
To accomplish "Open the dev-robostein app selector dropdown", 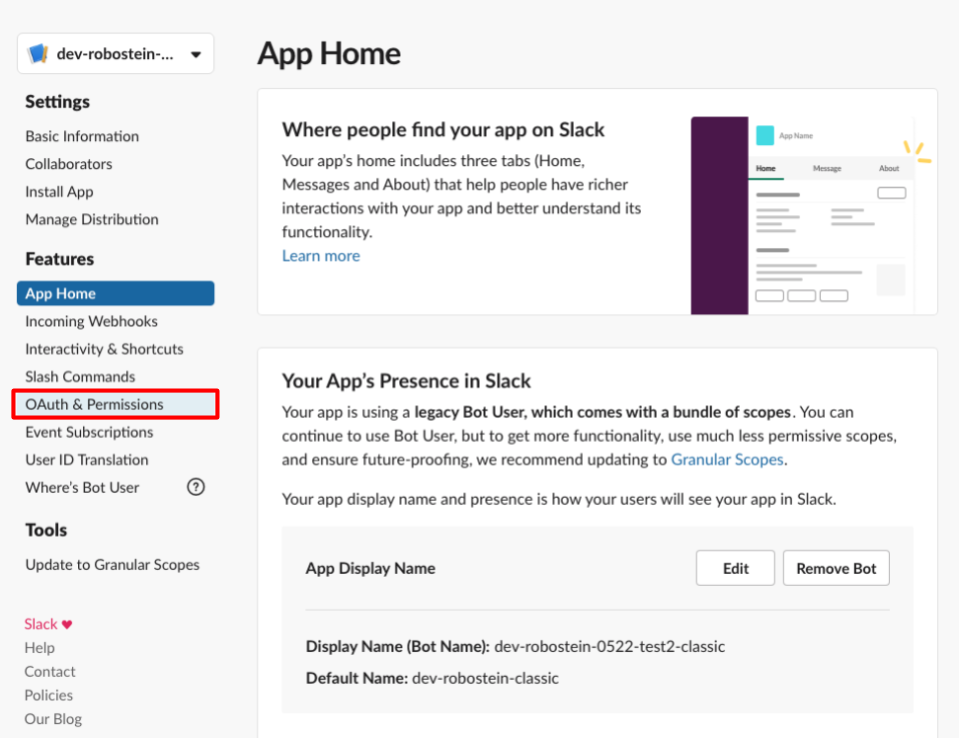I will pos(116,54).
